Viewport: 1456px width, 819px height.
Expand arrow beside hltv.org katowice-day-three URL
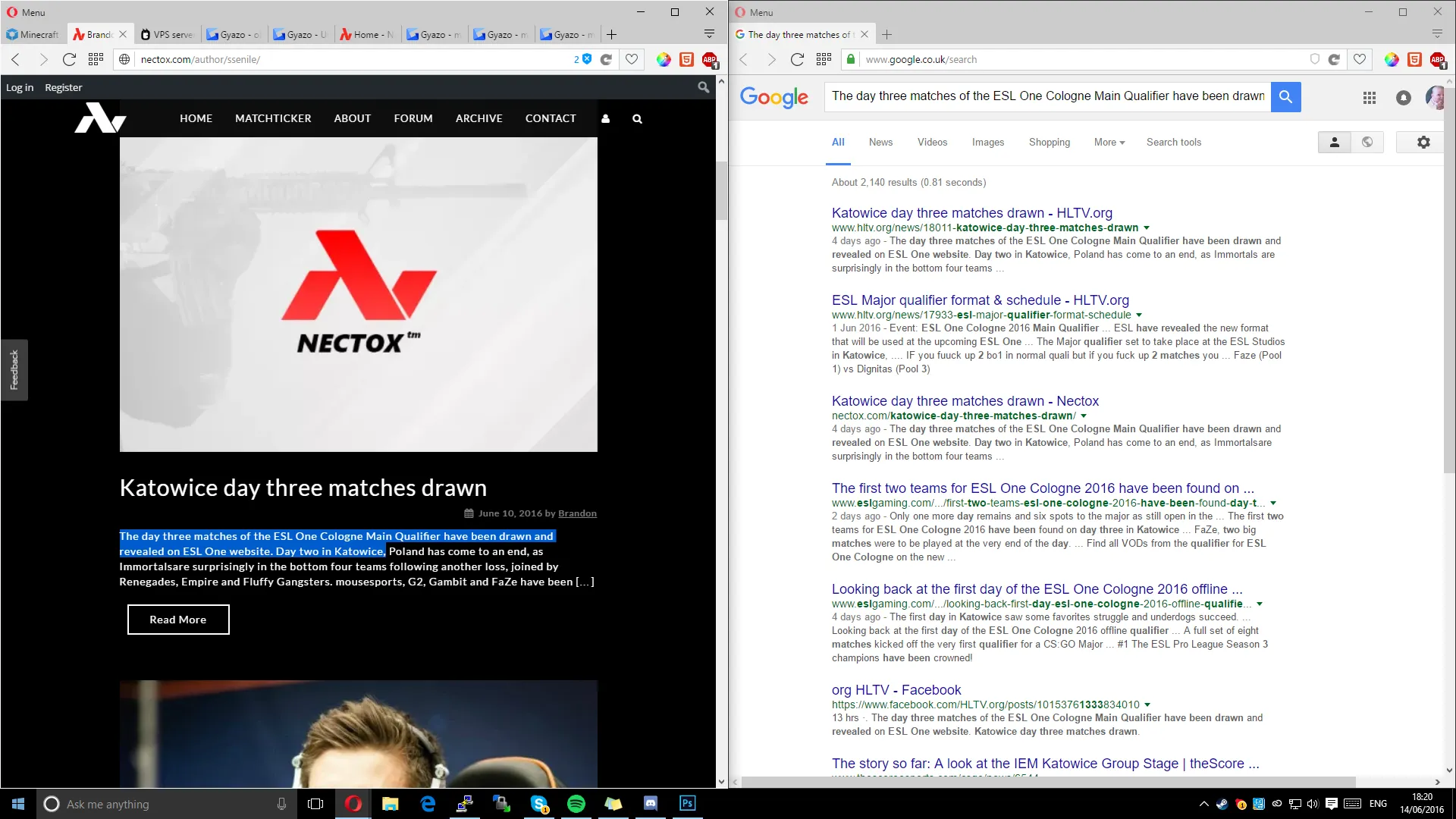coord(1147,227)
